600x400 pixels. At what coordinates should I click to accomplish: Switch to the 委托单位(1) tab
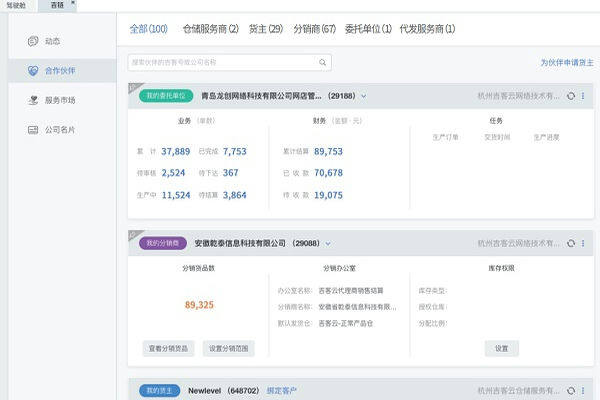tap(368, 29)
